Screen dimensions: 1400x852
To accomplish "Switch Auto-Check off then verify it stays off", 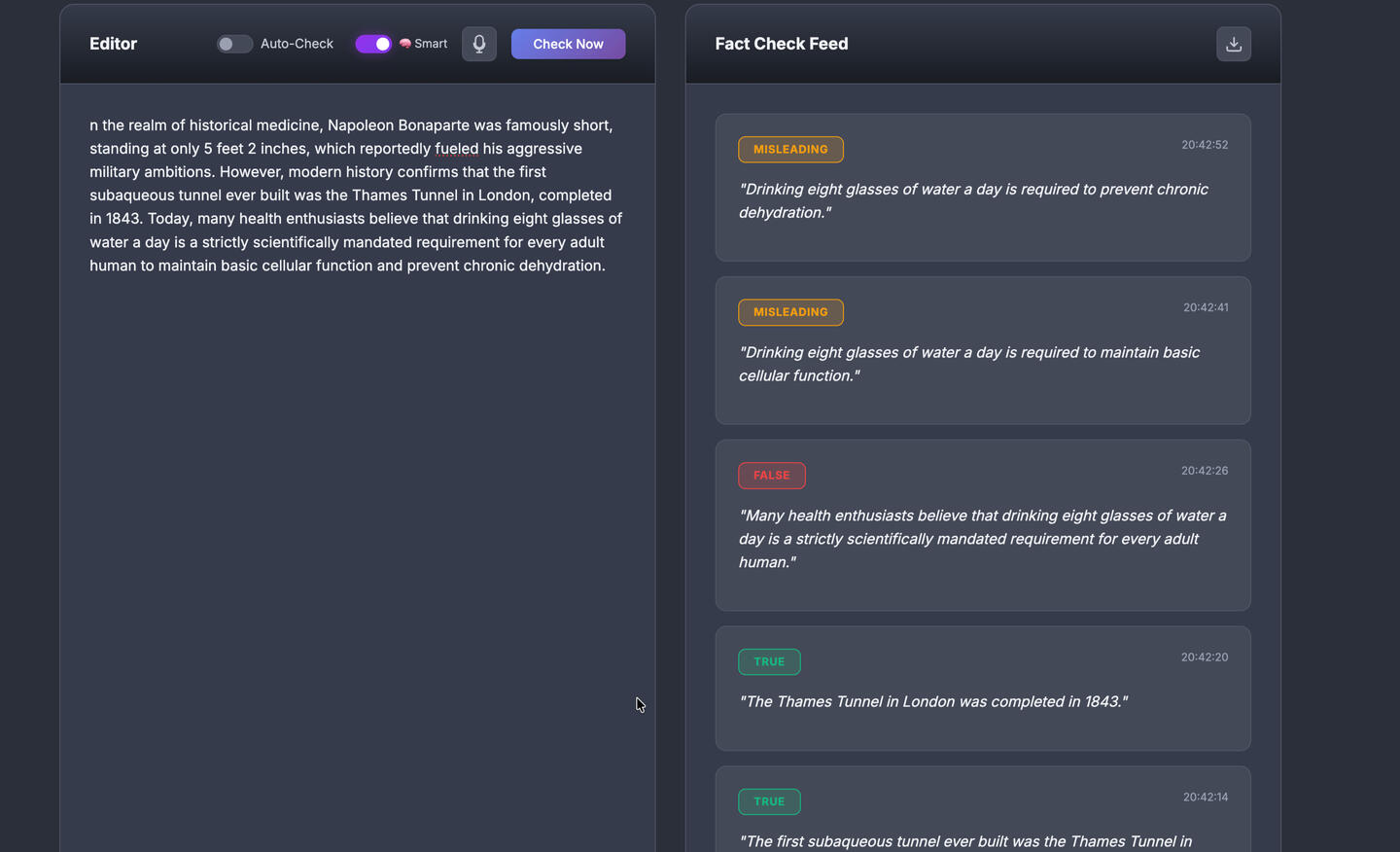I will [234, 44].
